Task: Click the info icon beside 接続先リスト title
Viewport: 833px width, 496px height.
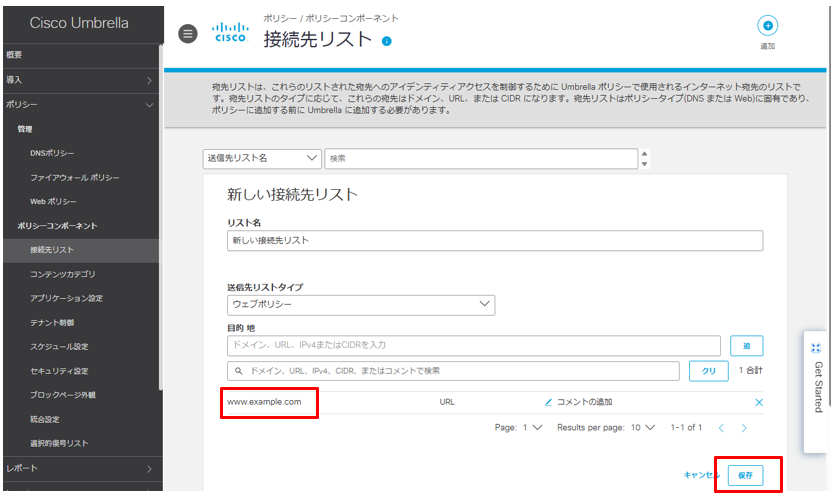Action: [387, 41]
